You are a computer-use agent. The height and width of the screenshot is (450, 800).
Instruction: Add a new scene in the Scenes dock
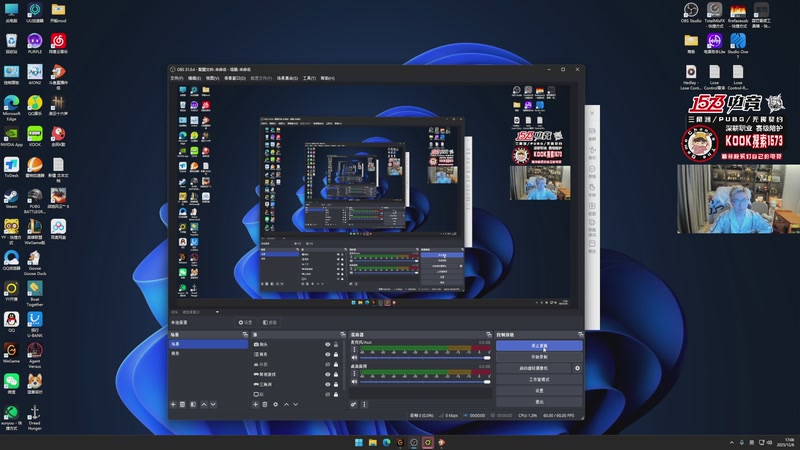click(x=173, y=405)
